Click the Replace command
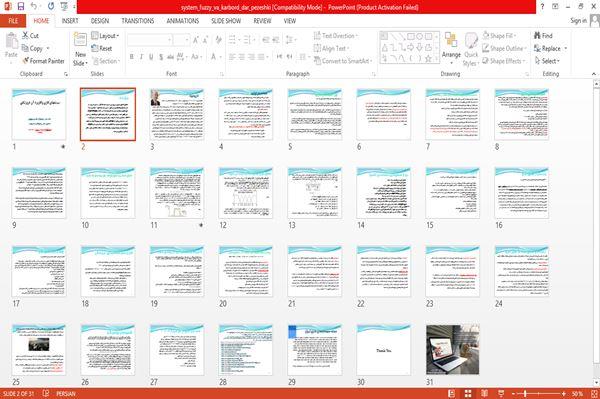 point(547,48)
